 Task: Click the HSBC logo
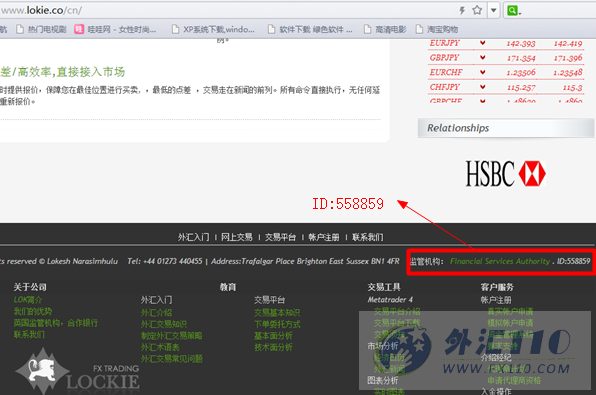pyautogui.click(x=506, y=174)
